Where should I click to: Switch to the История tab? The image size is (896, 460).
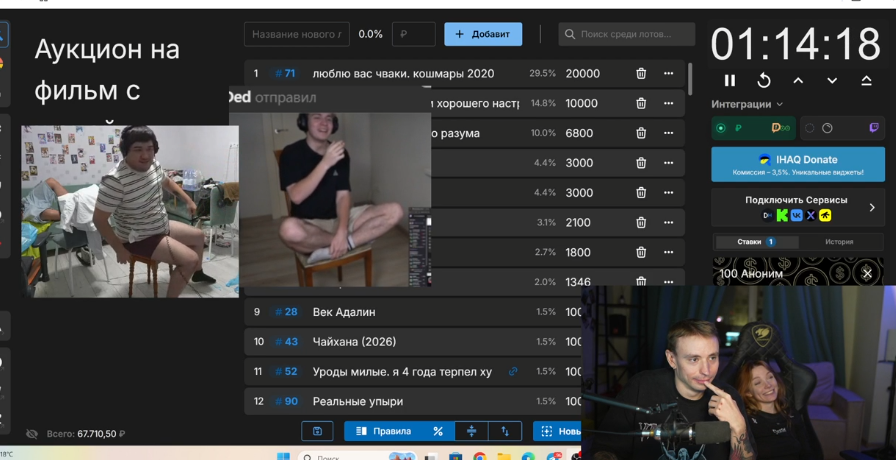tap(839, 242)
